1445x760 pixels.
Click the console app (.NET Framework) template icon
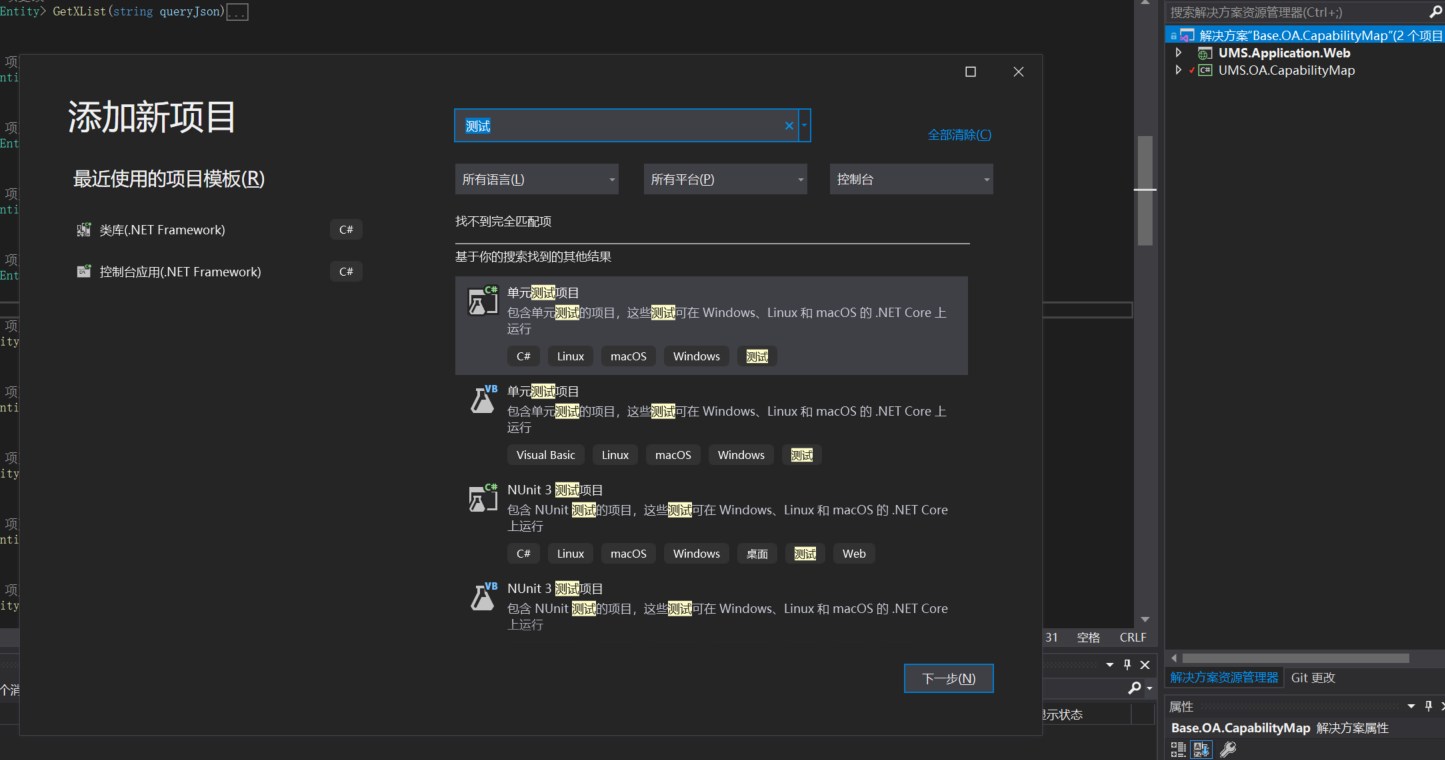84,272
